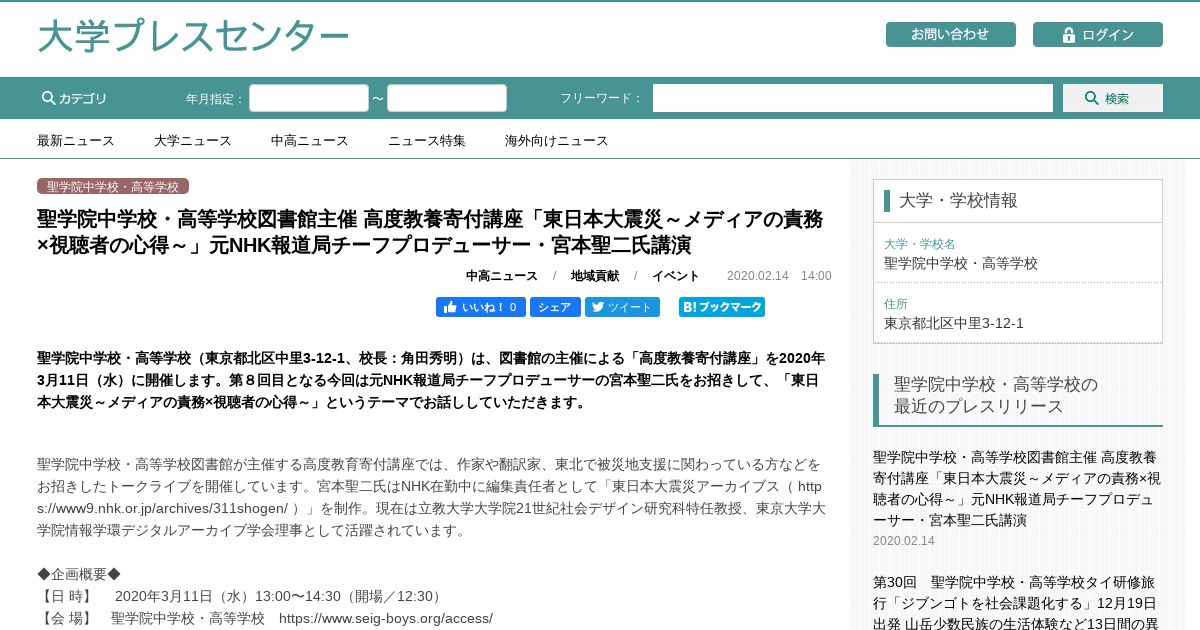Click the Twitter ツイート button

[x=622, y=307]
